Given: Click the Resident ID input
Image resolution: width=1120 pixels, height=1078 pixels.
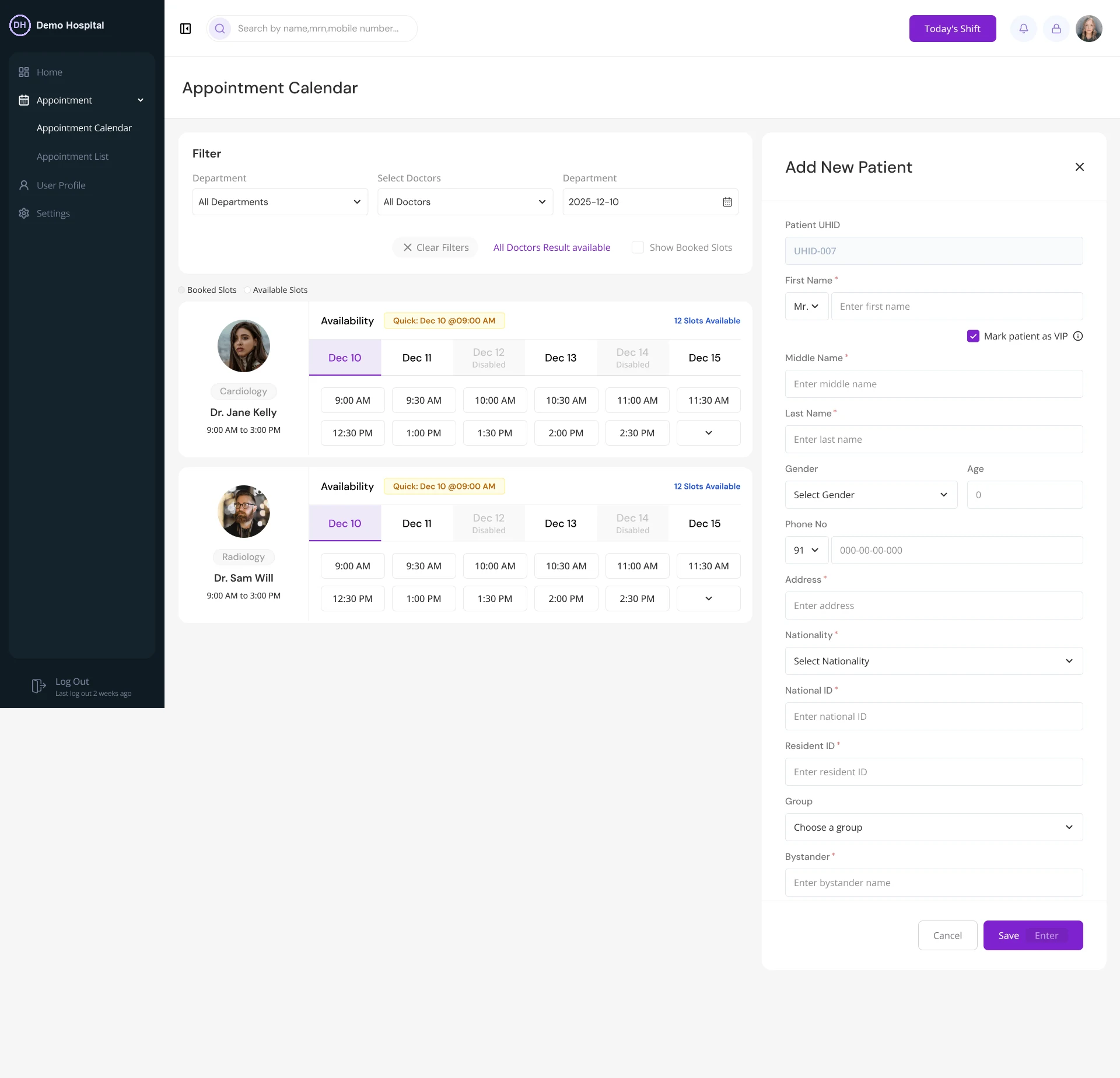Looking at the screenshot, I should [x=934, y=772].
